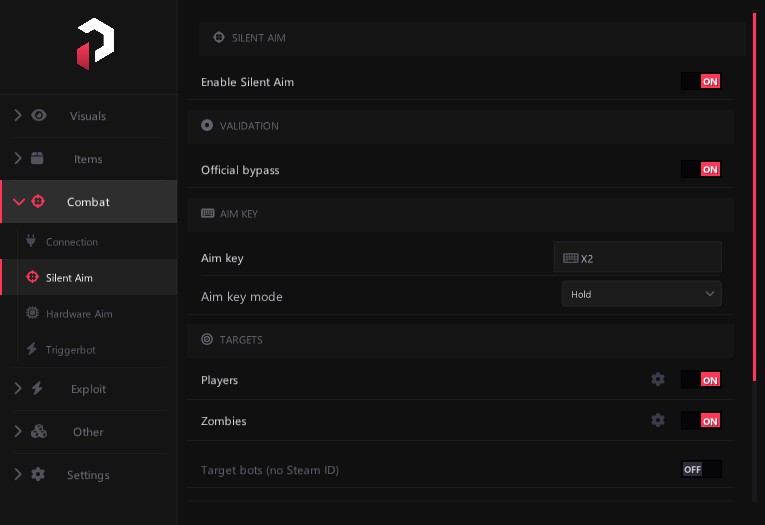Viewport: 765px width, 525px height.
Task: Expand the Exploit chevron
Action: 18,388
